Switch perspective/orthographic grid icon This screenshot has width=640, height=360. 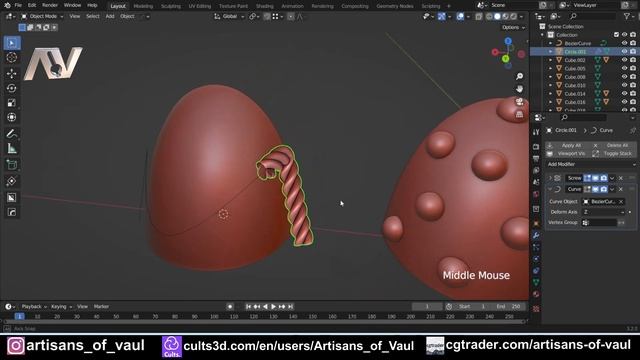pos(519,114)
